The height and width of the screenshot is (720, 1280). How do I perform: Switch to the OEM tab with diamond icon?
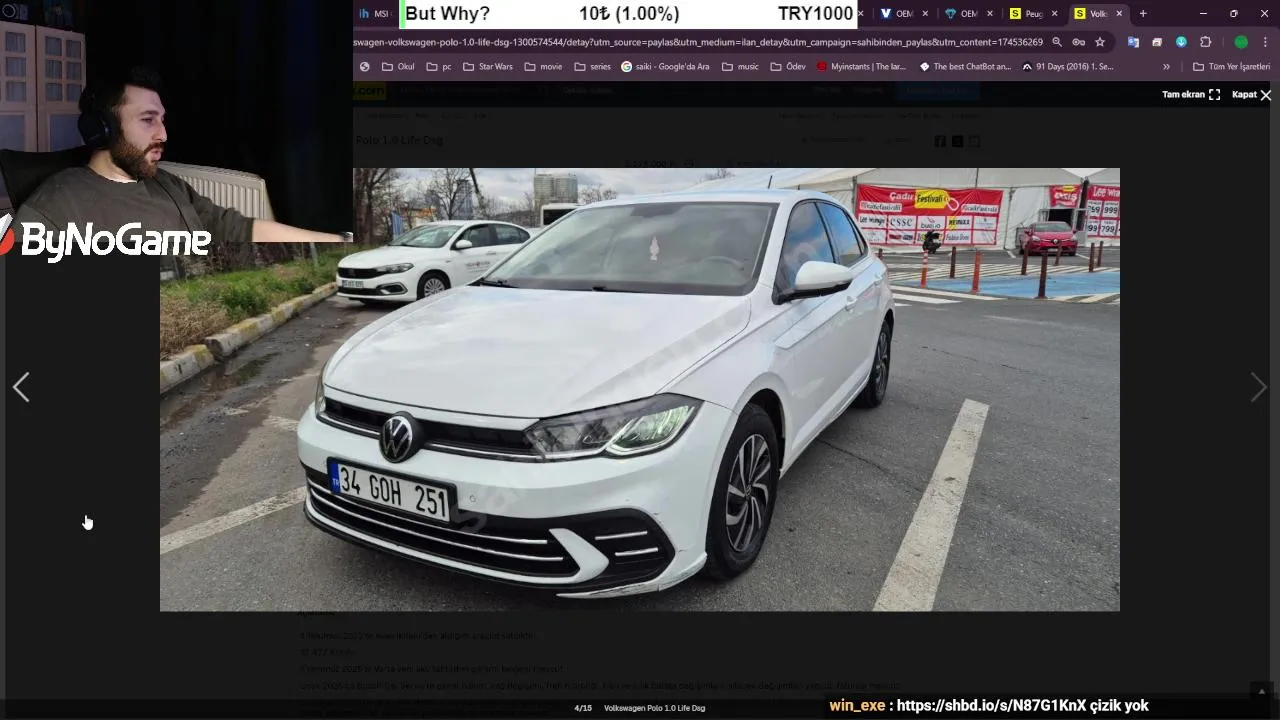[x=962, y=14]
